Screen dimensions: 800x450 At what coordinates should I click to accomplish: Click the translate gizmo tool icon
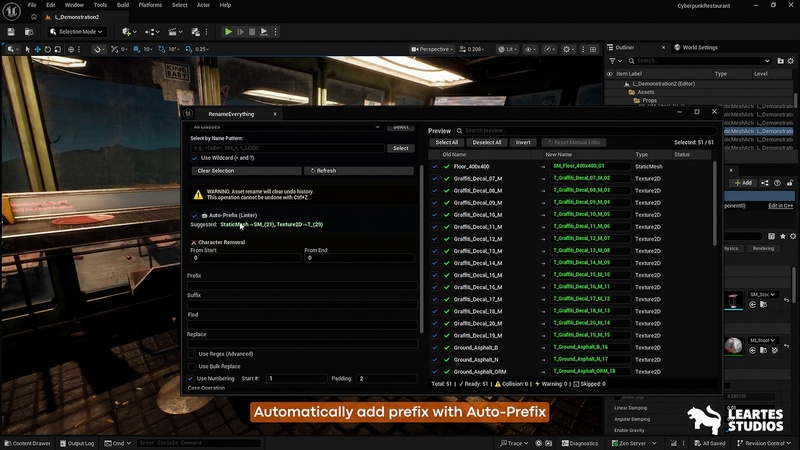point(38,49)
